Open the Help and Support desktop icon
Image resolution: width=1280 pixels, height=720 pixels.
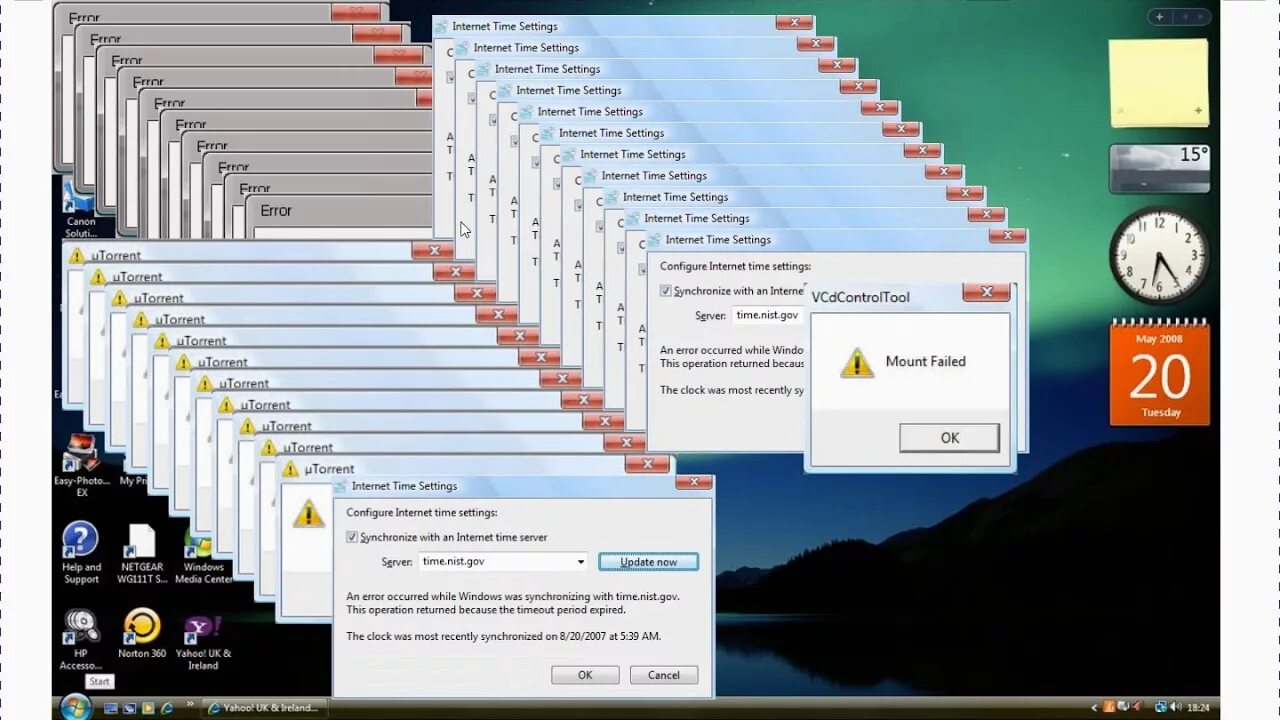click(x=81, y=553)
